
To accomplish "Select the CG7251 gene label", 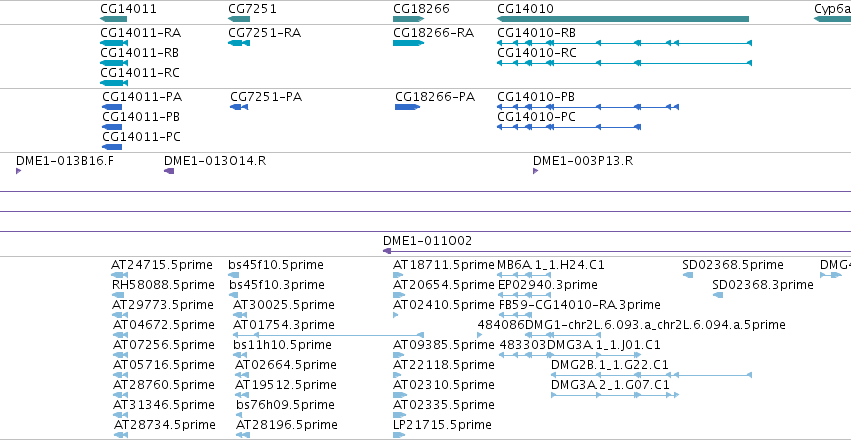I will (252, 9).
